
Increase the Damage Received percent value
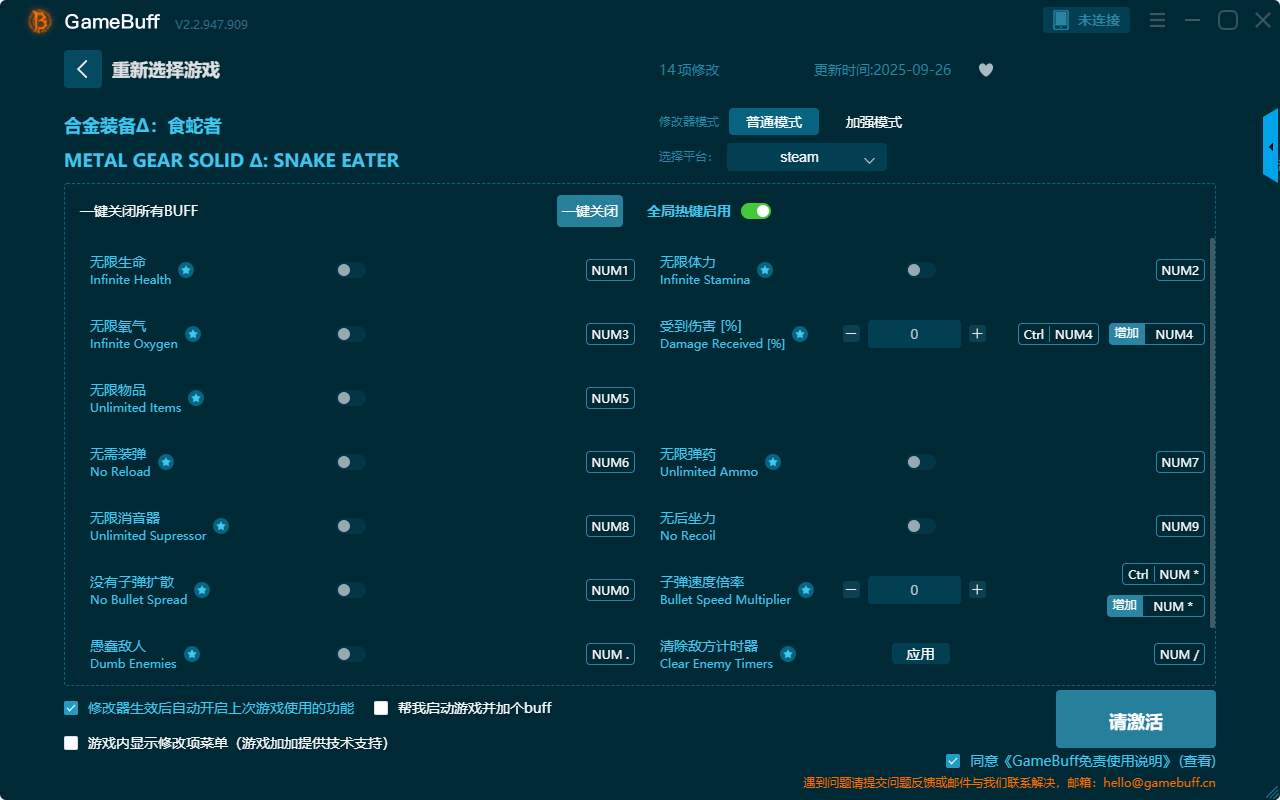click(977, 334)
